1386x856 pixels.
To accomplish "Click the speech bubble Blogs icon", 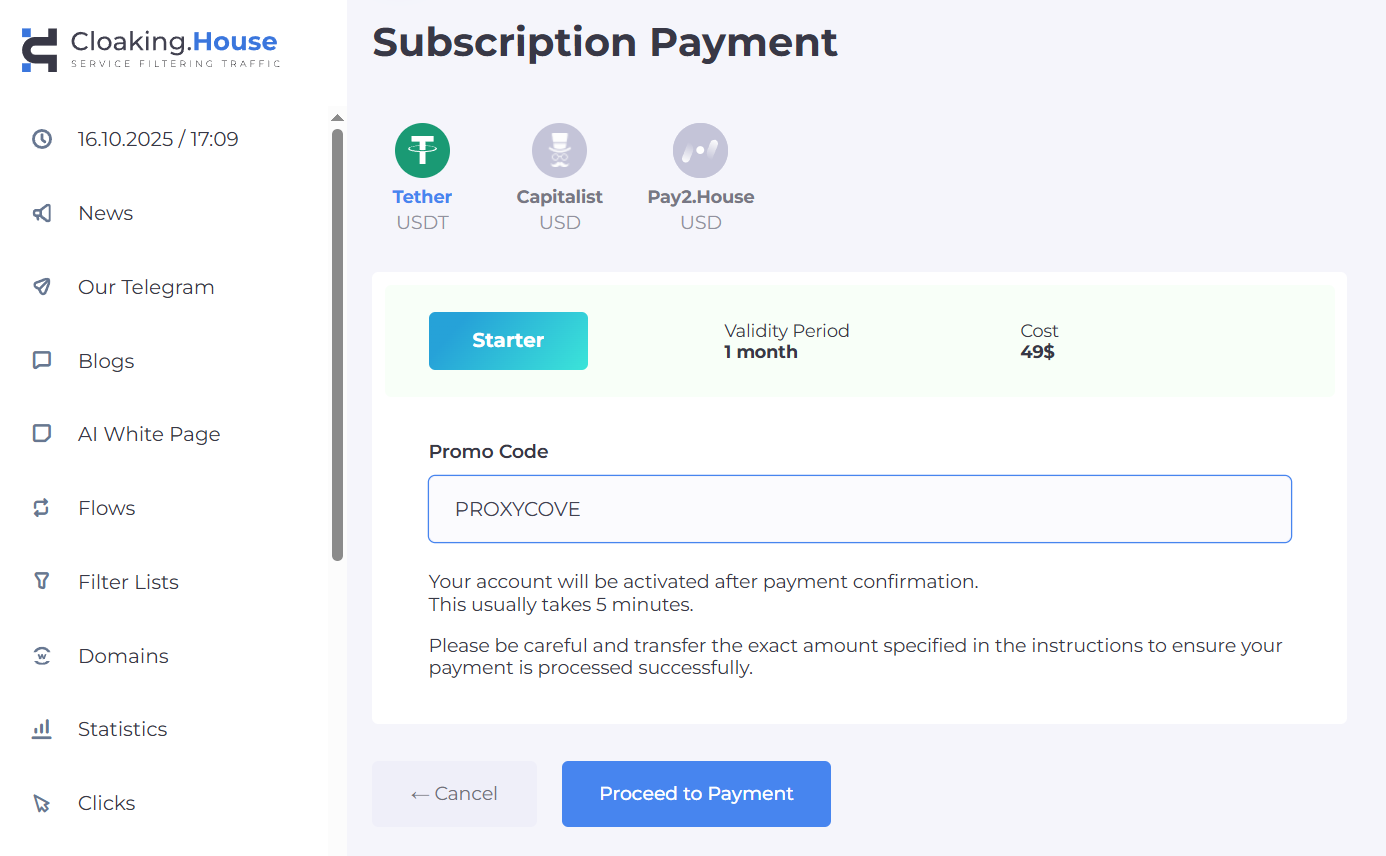I will 42,361.
